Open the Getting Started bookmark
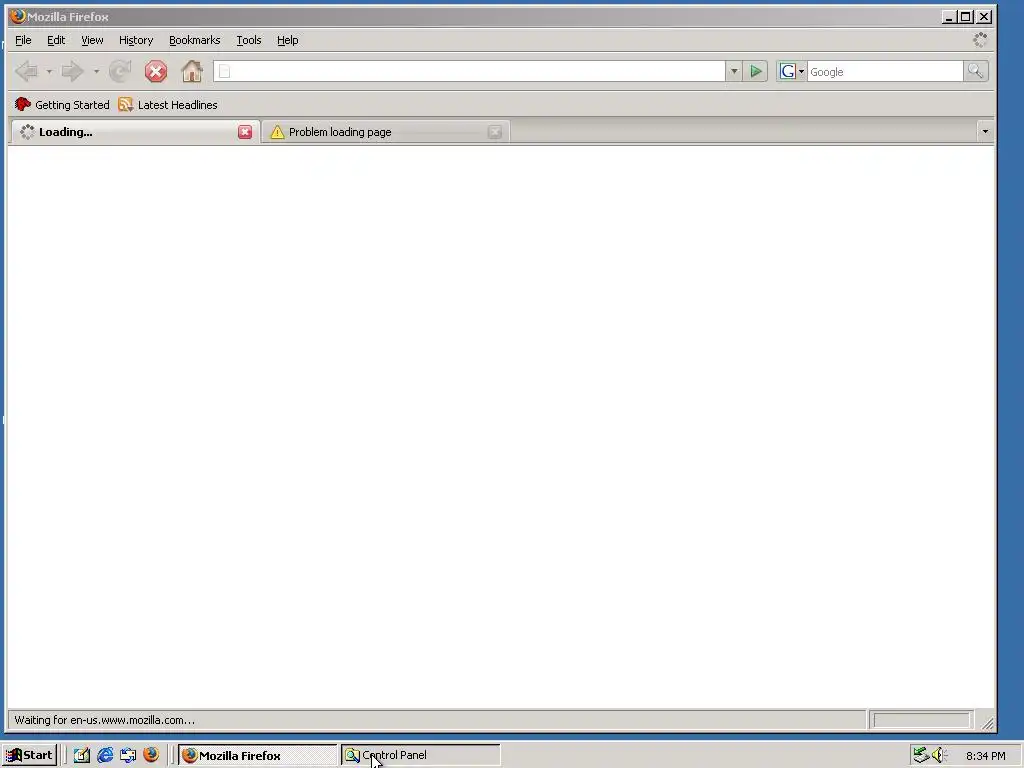This screenshot has height=768, width=1024. pos(62,104)
